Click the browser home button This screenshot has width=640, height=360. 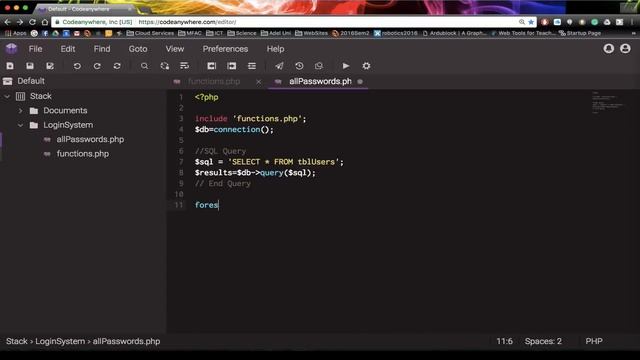(x=45, y=22)
